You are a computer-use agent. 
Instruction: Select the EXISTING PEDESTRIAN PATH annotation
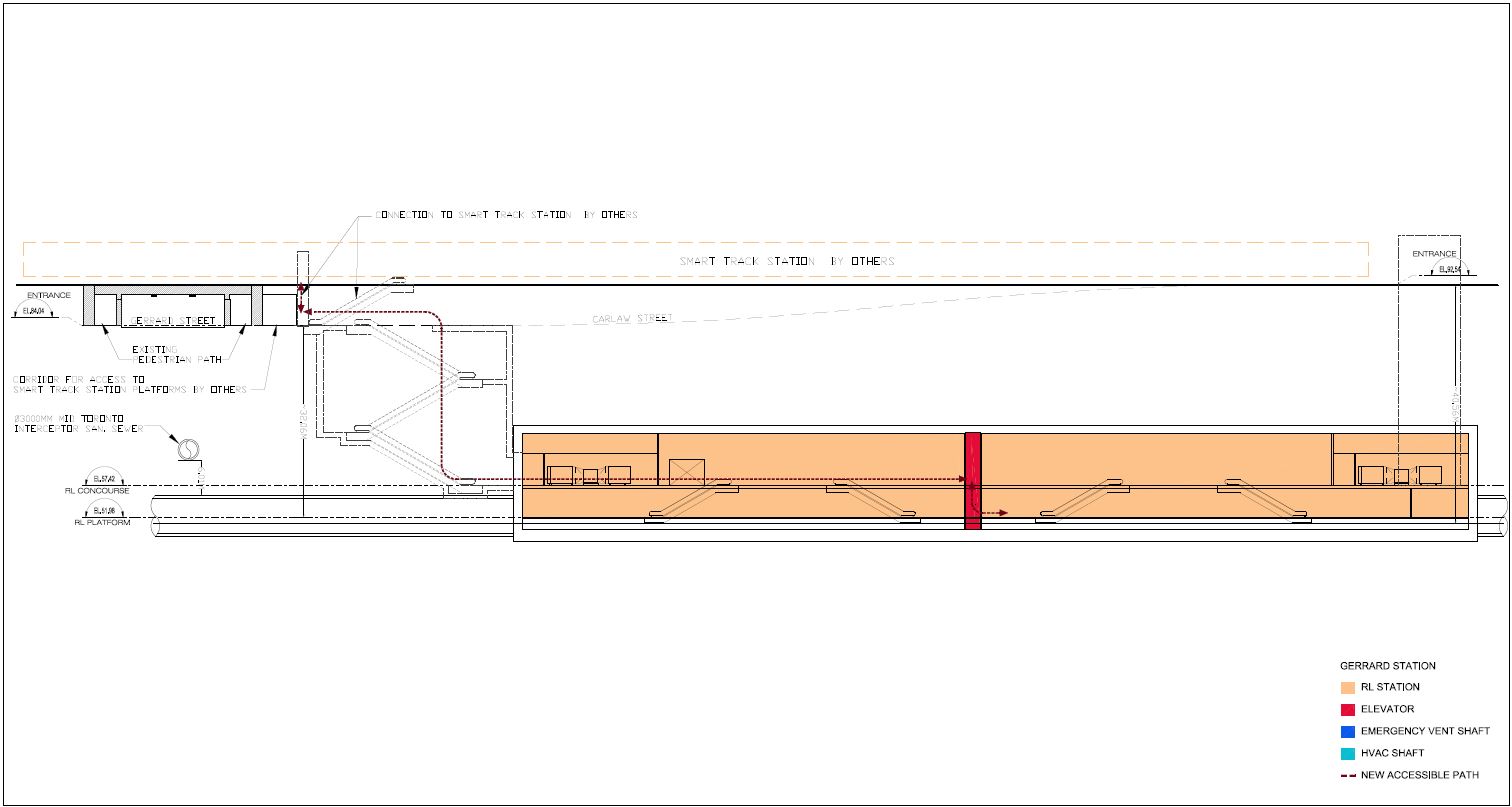(176, 354)
